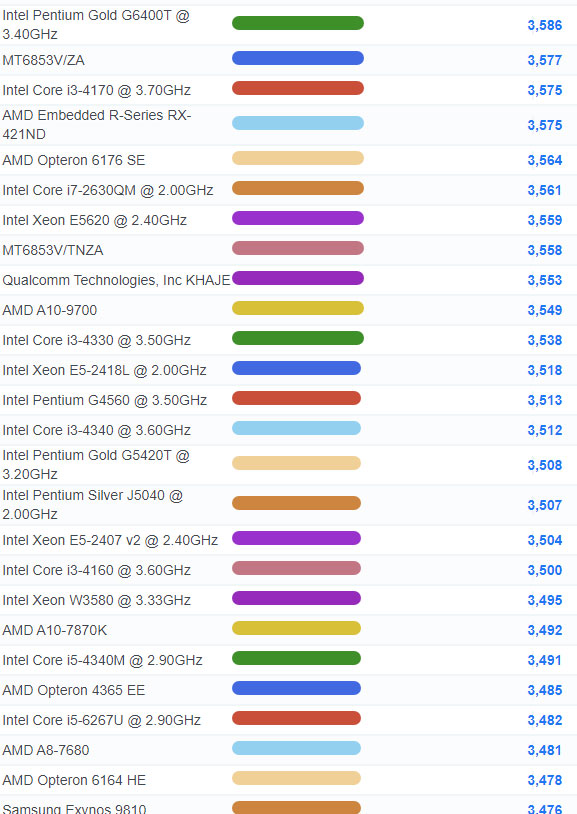
Task: Click score 3,481
Action: pyautogui.click(x=545, y=751)
